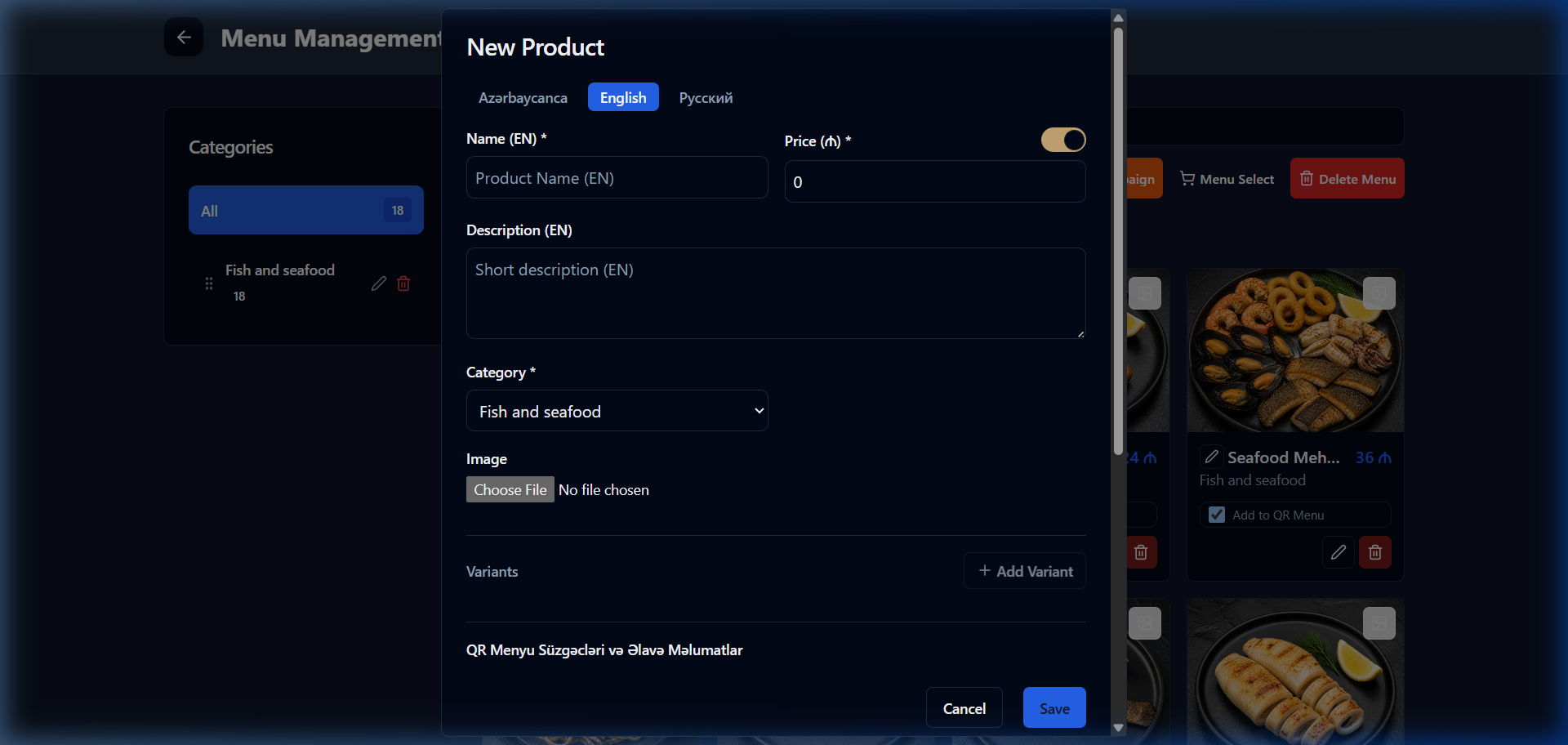The image size is (1568, 745).
Task: Click 'QR Menyu Süzgəcləri və Əlavə Məlumatlar' heading
Action: tap(604, 649)
